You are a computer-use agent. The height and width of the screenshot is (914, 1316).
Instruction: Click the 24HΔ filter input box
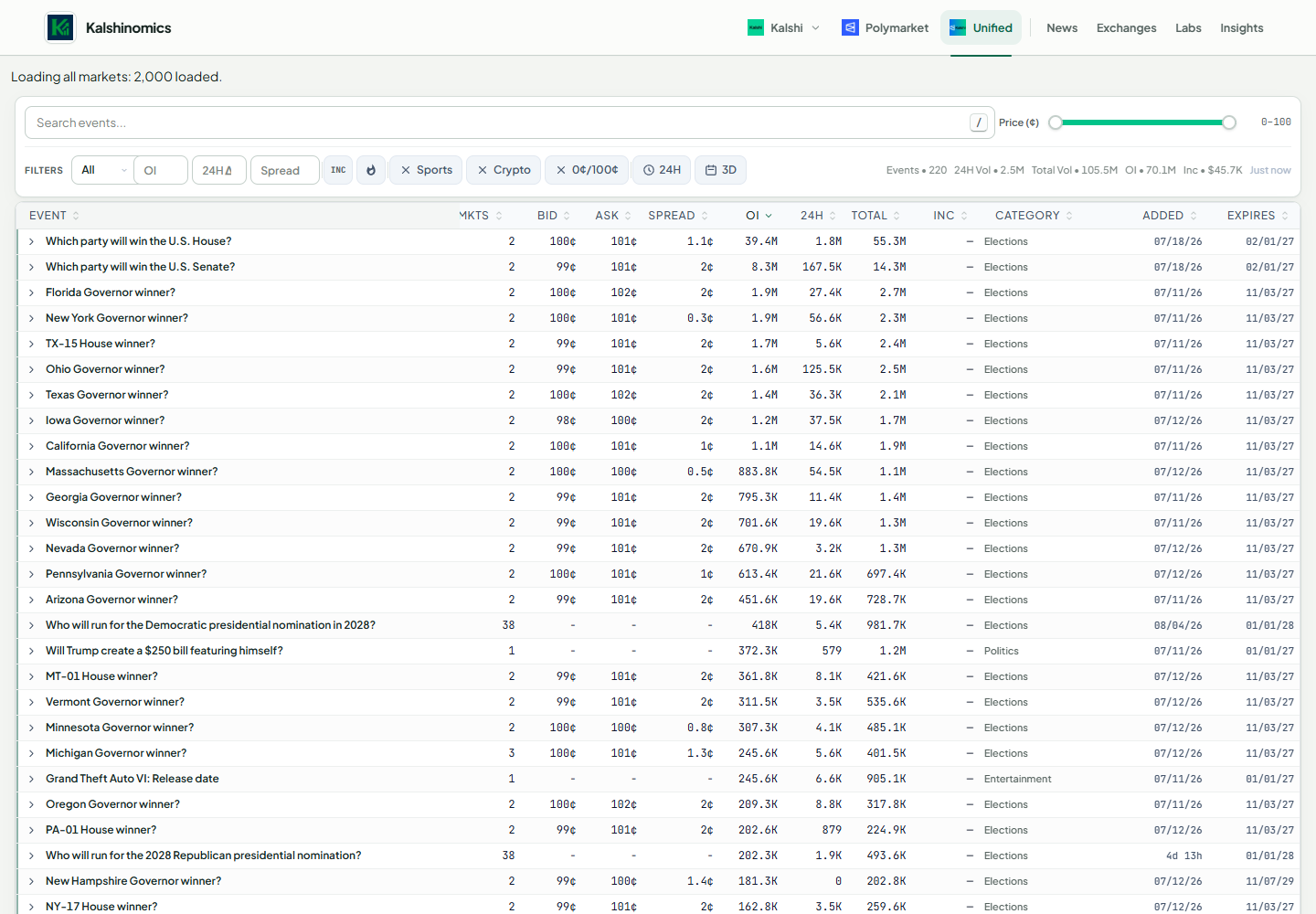coord(219,170)
